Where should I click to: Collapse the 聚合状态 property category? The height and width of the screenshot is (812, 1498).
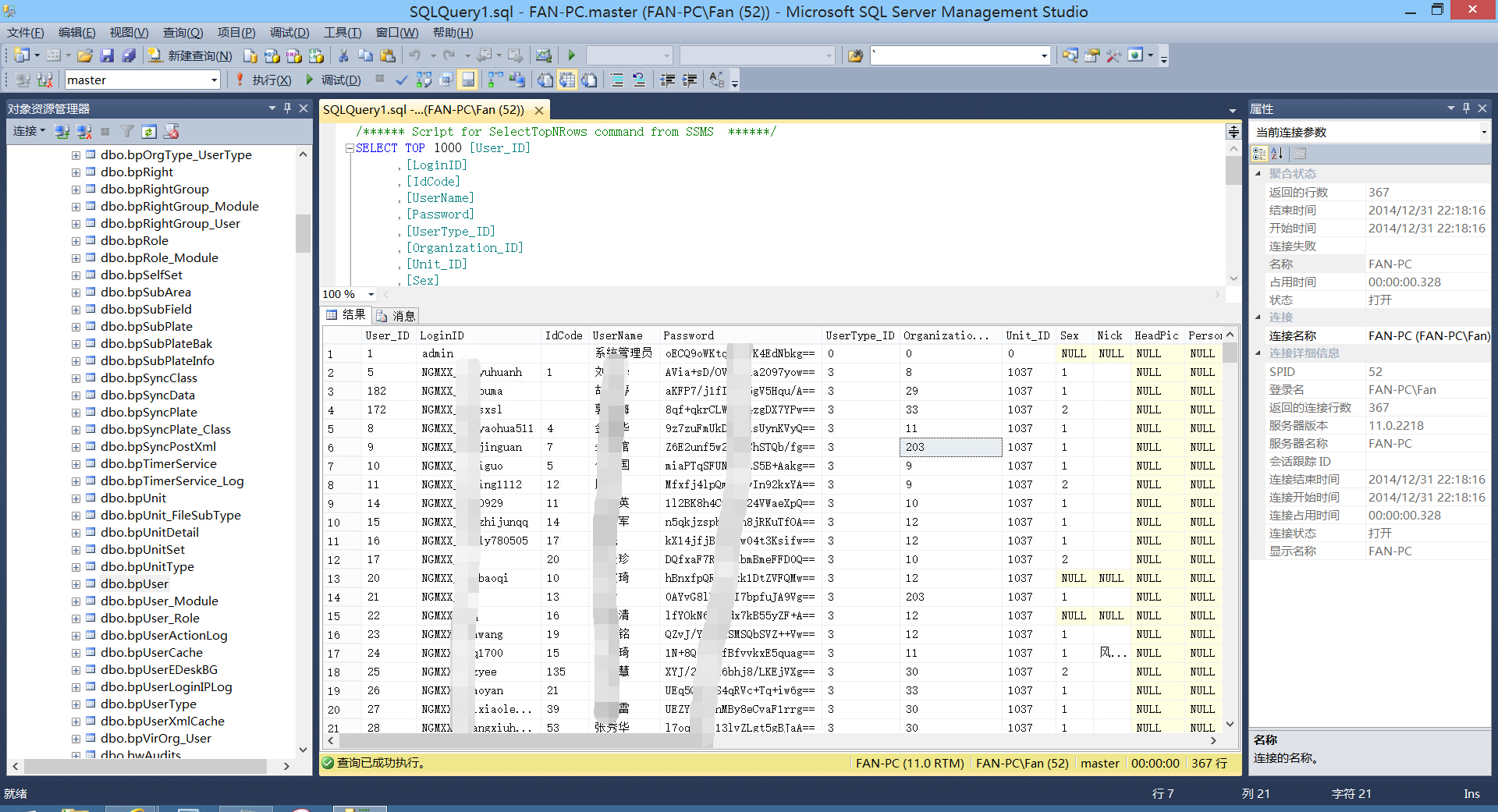[x=1258, y=174]
